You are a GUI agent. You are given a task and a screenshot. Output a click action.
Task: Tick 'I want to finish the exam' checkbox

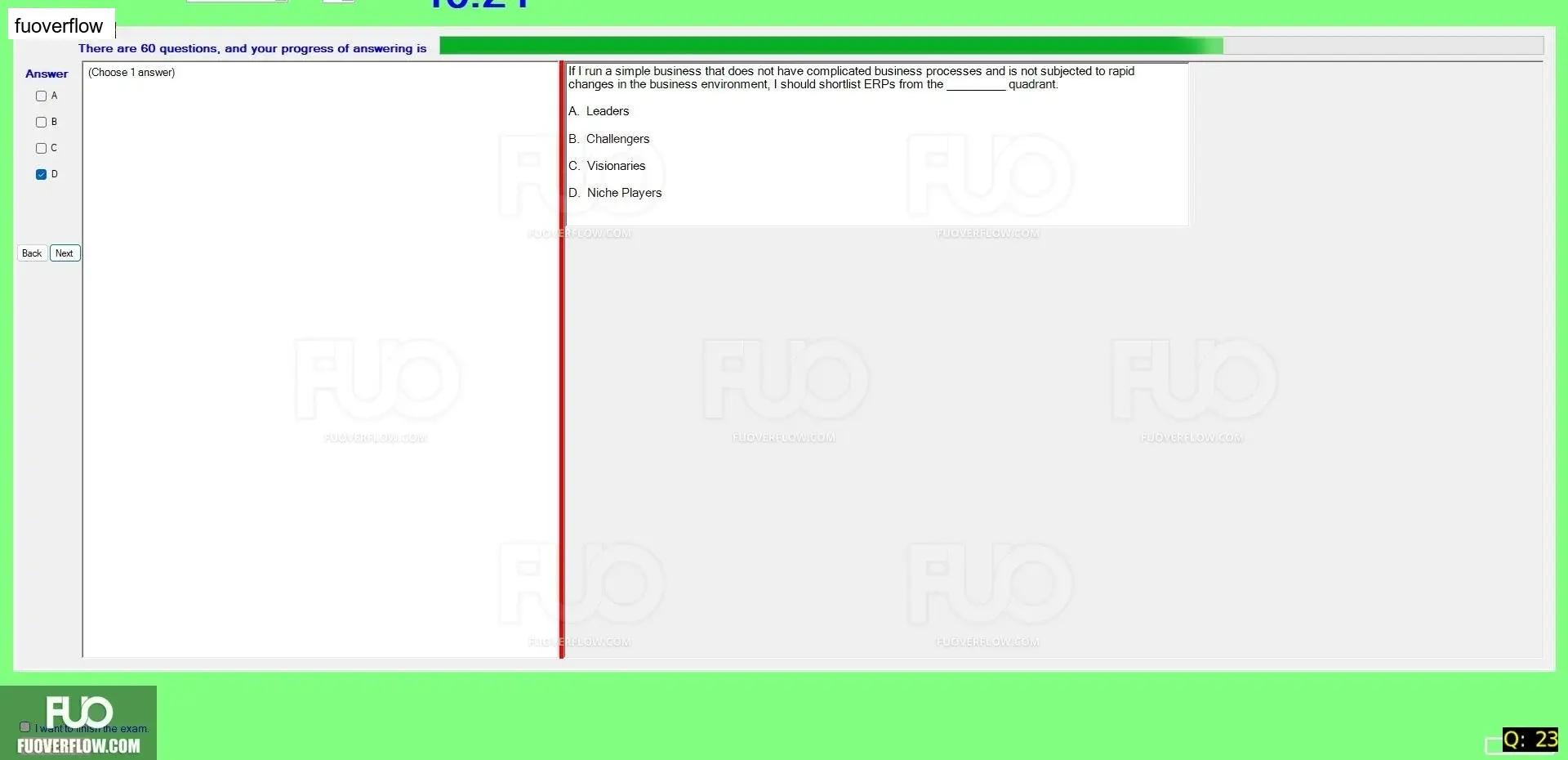click(24, 726)
